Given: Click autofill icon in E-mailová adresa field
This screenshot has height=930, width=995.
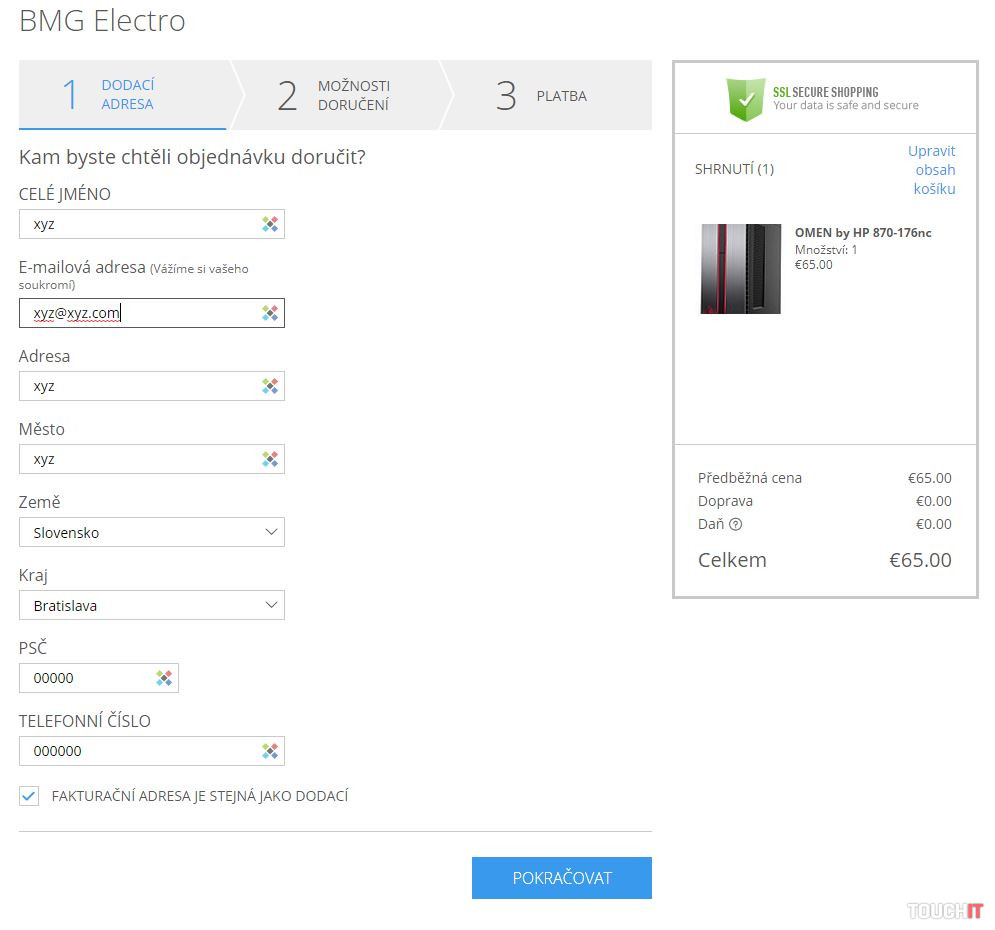Looking at the screenshot, I should [270, 313].
